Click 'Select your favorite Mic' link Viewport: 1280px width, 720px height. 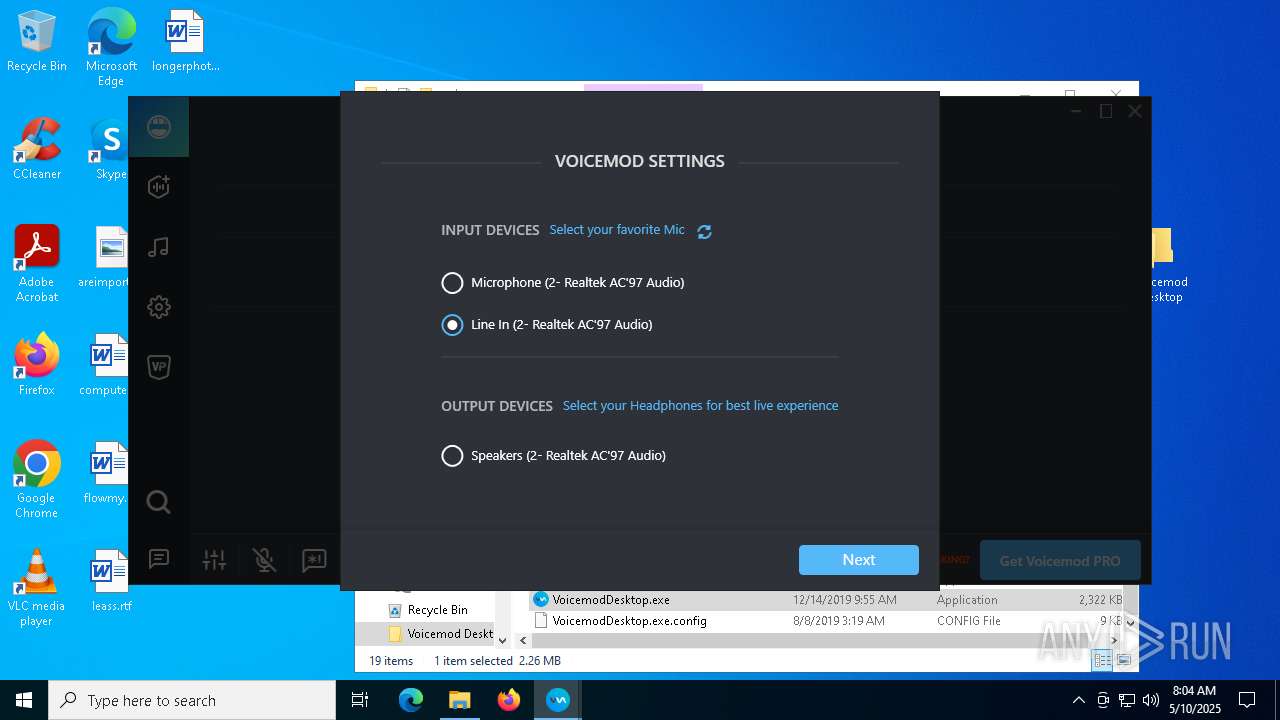coord(617,230)
